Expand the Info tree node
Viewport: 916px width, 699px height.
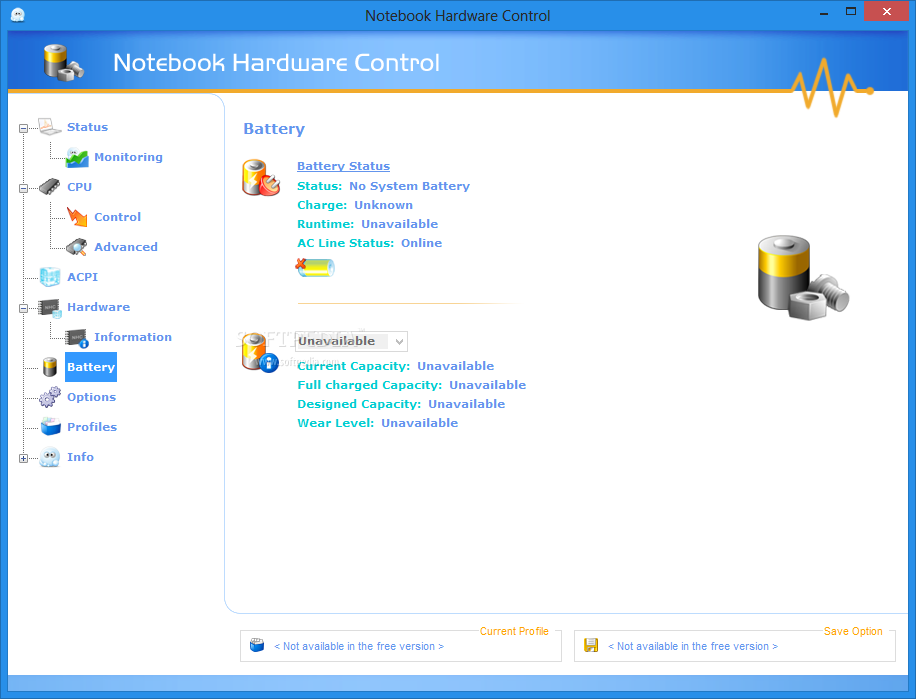coord(23,458)
